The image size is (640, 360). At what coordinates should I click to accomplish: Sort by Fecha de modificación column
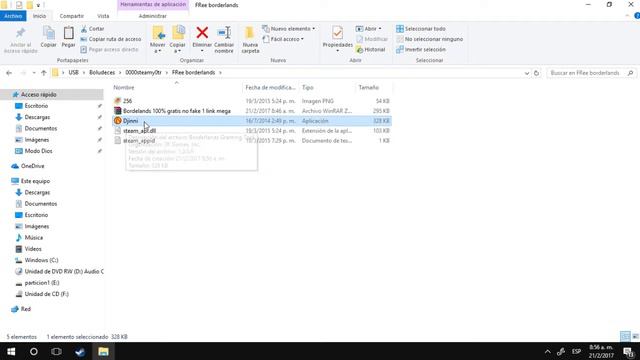click(271, 87)
